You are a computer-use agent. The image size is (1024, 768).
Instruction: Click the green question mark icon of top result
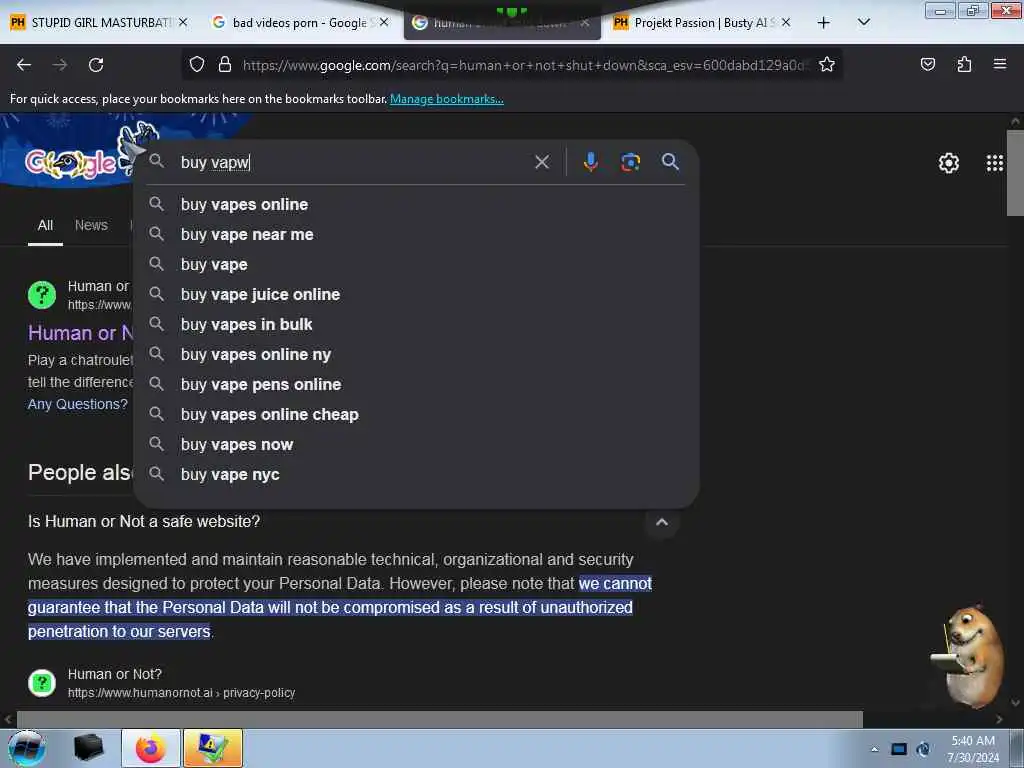[42, 295]
